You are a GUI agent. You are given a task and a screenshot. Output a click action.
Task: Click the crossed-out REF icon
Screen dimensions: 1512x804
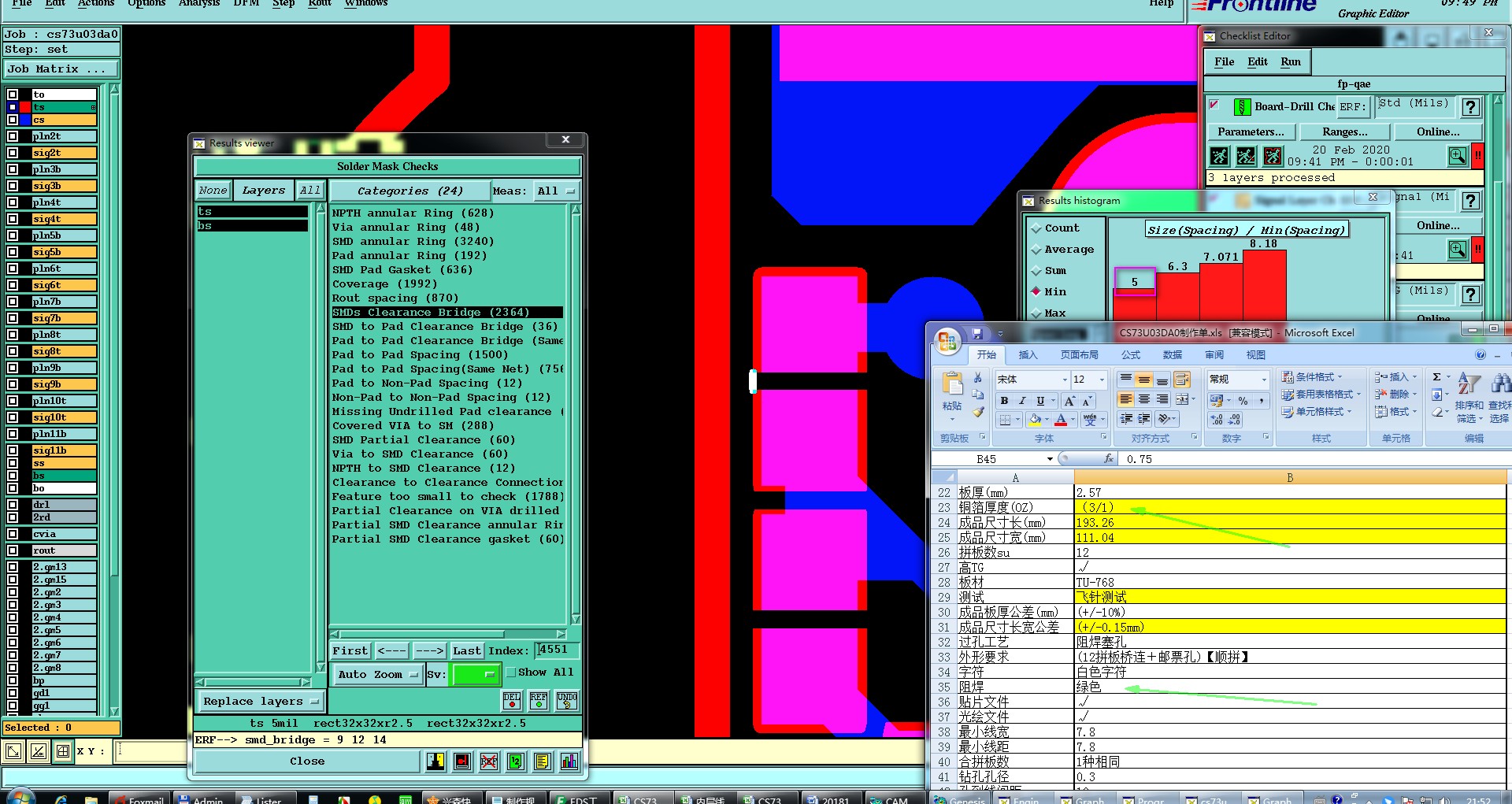489,761
